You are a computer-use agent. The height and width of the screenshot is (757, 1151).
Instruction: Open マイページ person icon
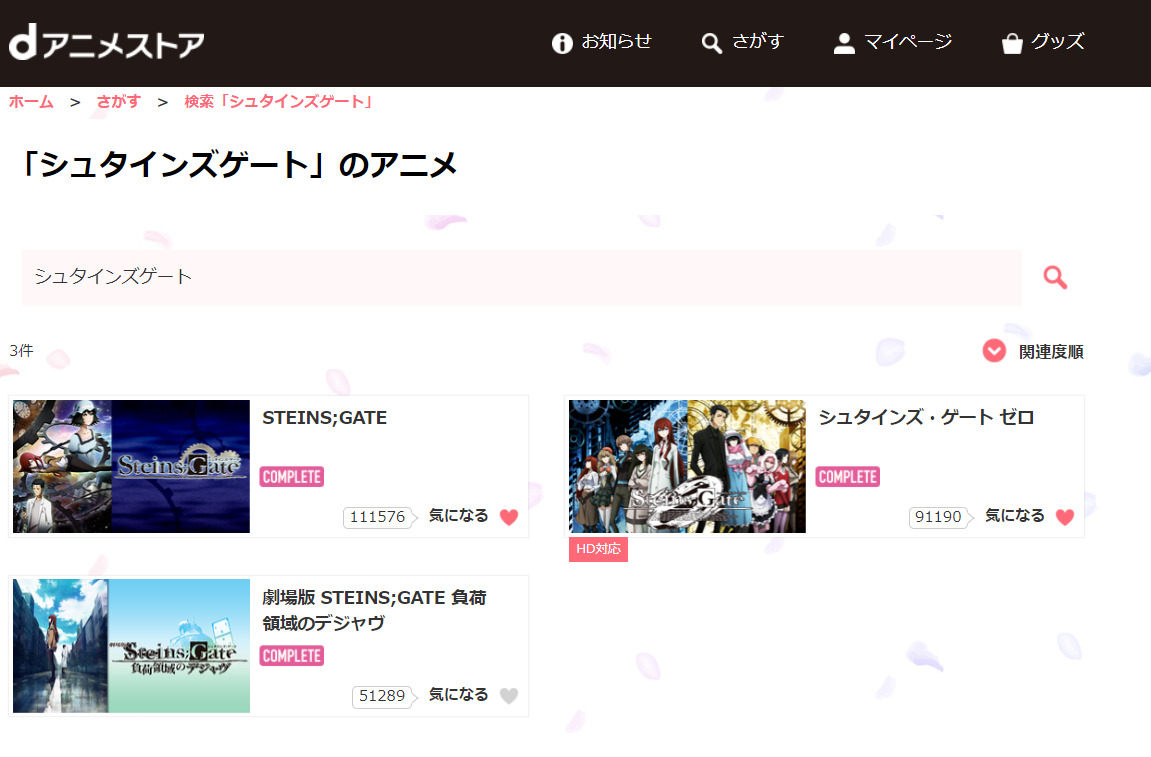click(x=844, y=43)
